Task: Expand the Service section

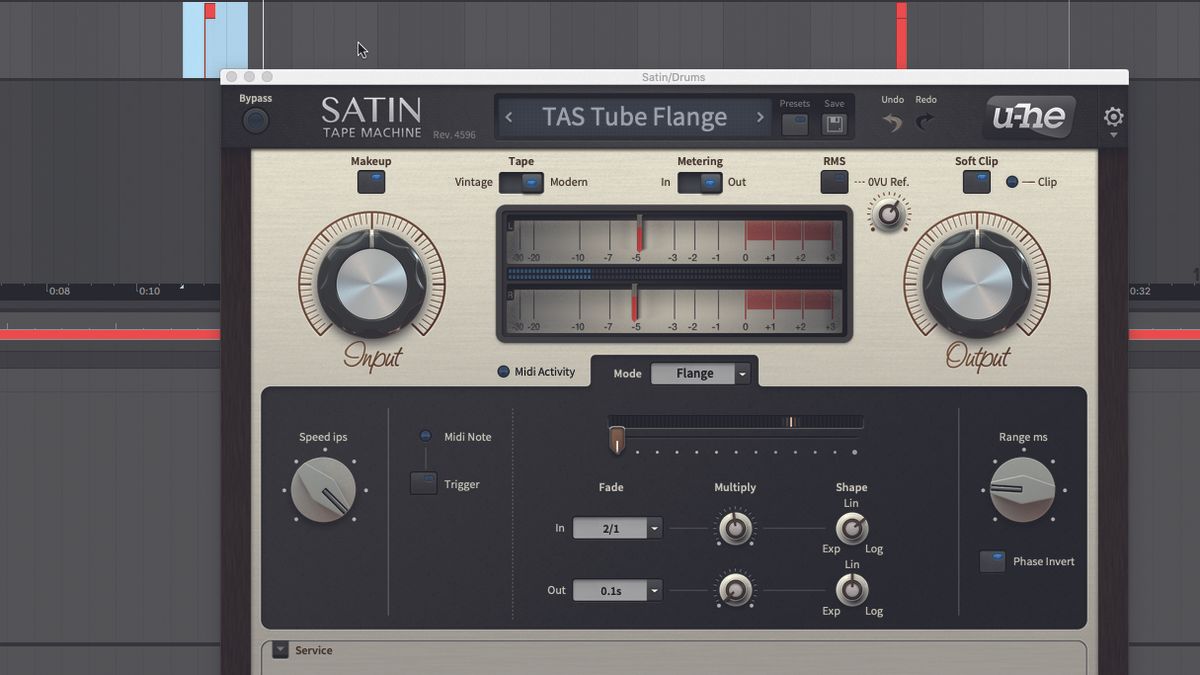Action: click(x=281, y=650)
